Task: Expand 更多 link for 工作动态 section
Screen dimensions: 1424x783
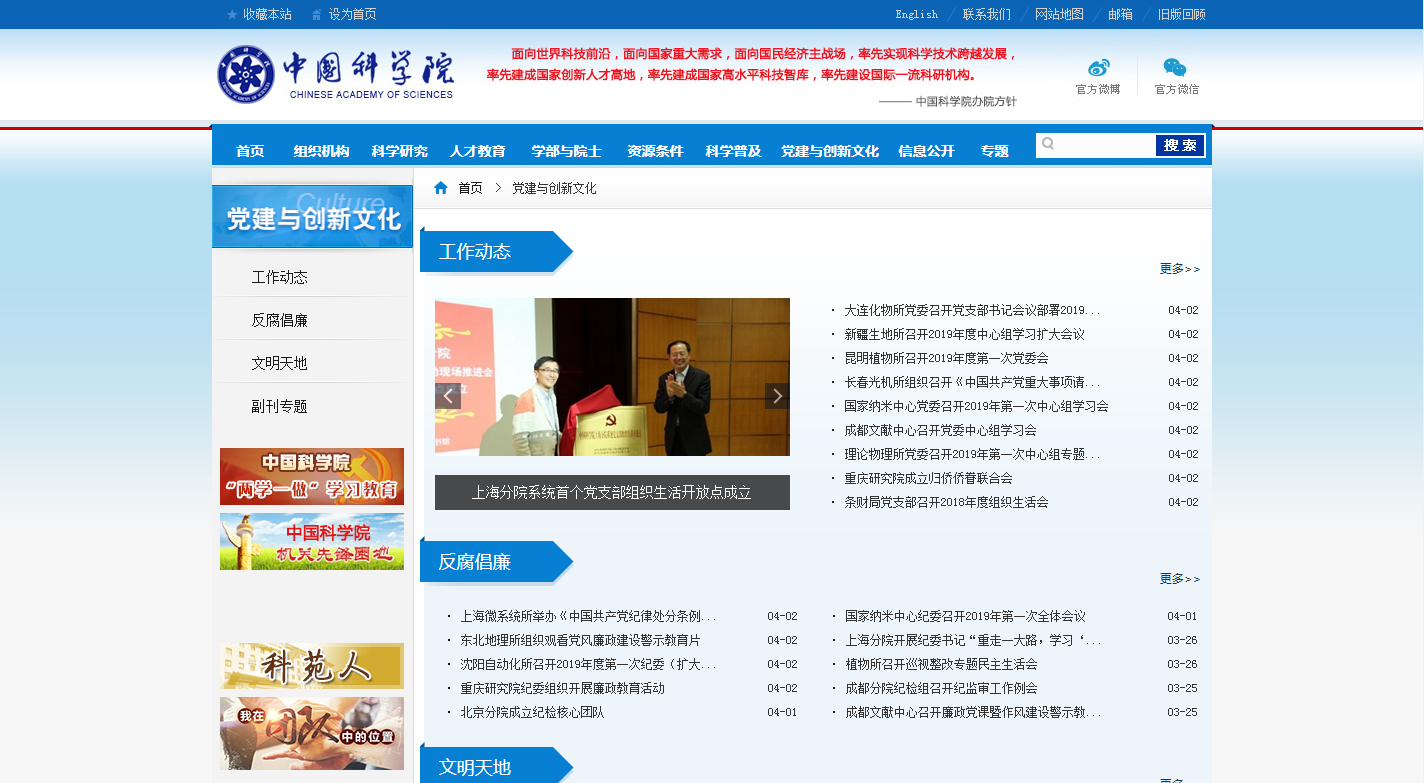Action: pyautogui.click(x=1179, y=269)
